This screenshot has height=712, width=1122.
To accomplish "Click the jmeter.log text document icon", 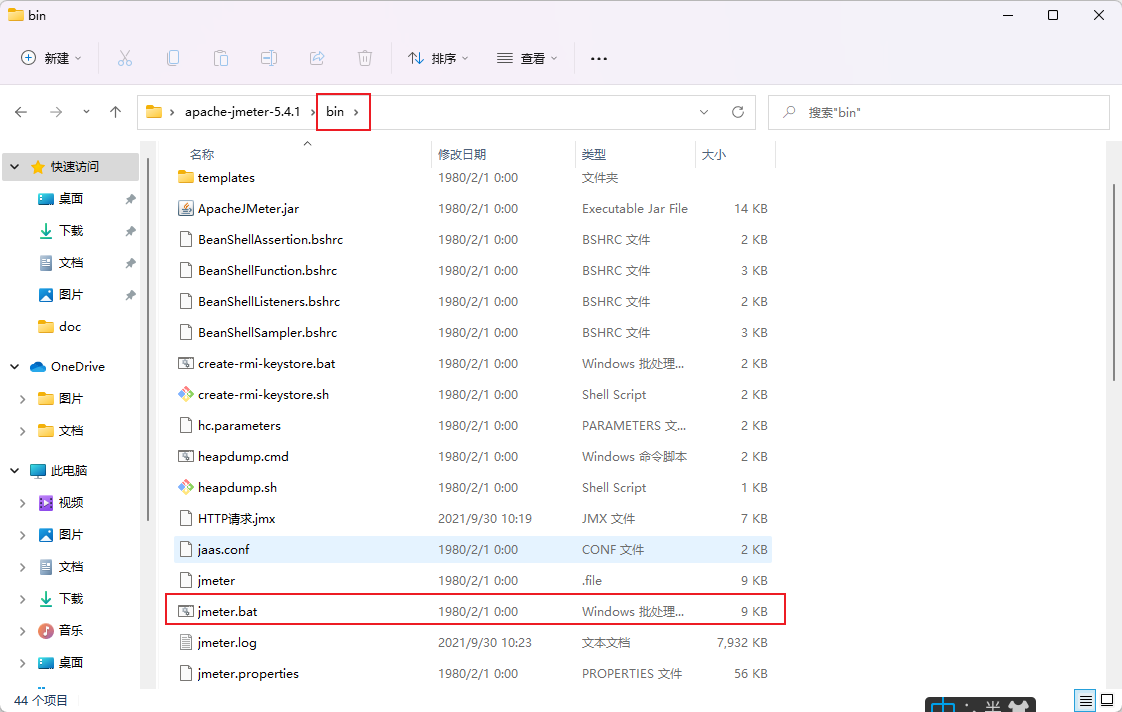I will pyautogui.click(x=185, y=643).
